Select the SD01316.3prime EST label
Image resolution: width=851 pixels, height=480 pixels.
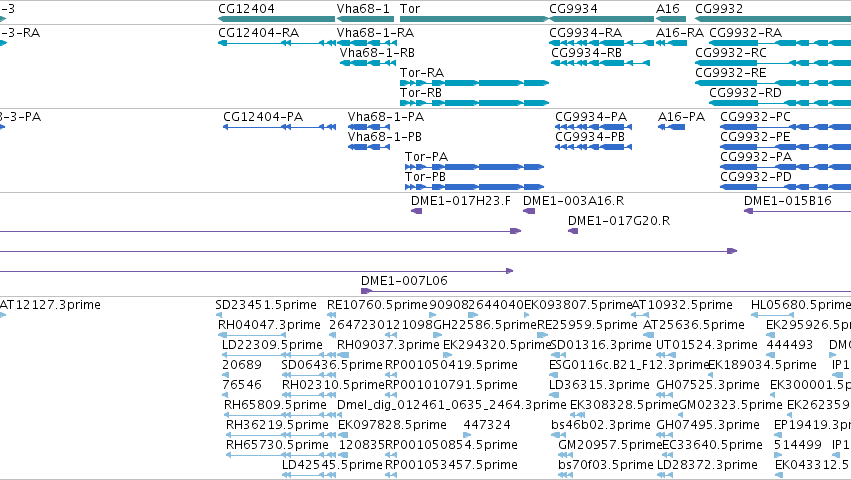(x=601, y=345)
